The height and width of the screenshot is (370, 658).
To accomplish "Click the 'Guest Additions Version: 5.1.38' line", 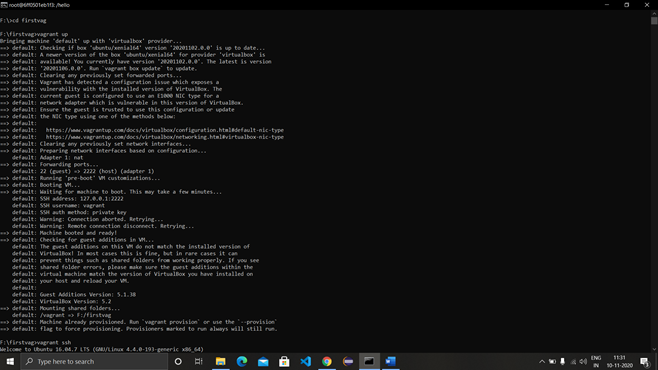I will (x=74, y=294).
